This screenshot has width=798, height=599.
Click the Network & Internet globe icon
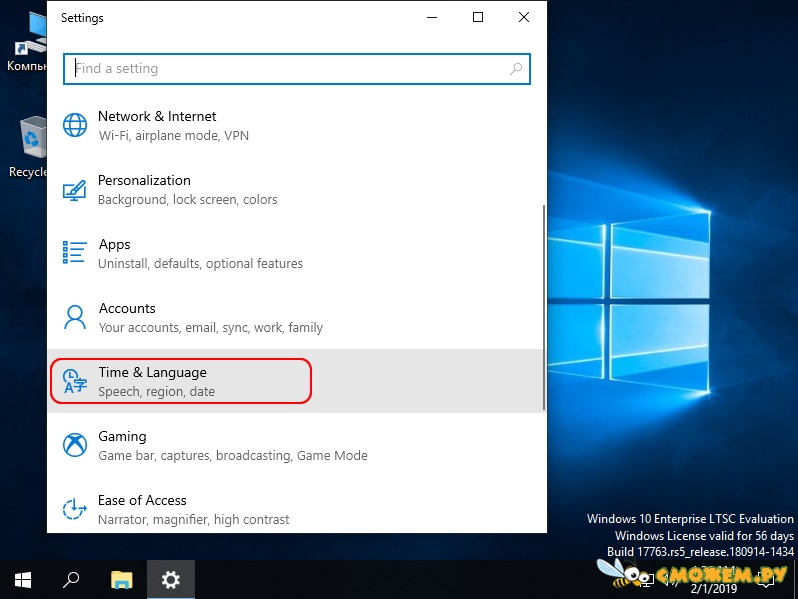pyautogui.click(x=75, y=125)
